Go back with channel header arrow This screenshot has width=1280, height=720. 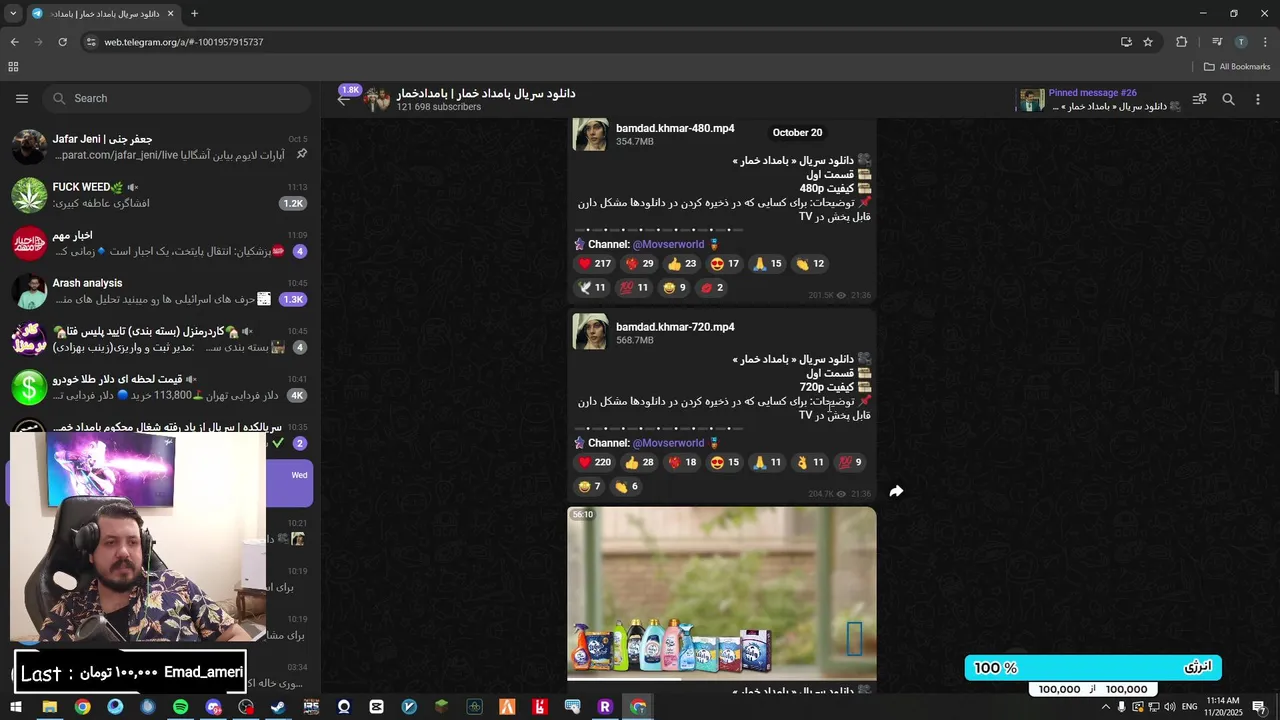344,99
